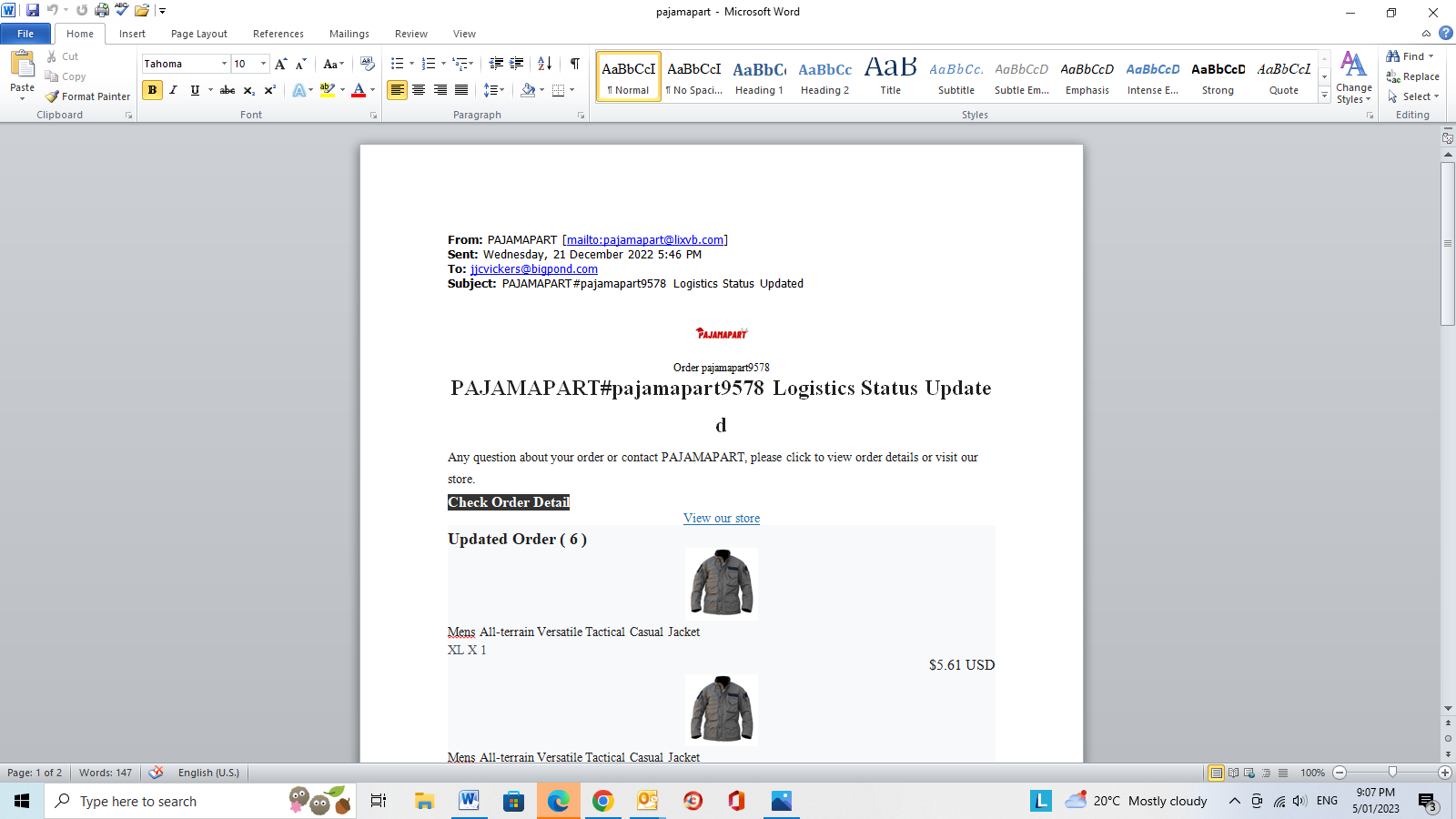1456x819 pixels.
Task: Open the line spacing dropdown
Action: click(x=494, y=90)
